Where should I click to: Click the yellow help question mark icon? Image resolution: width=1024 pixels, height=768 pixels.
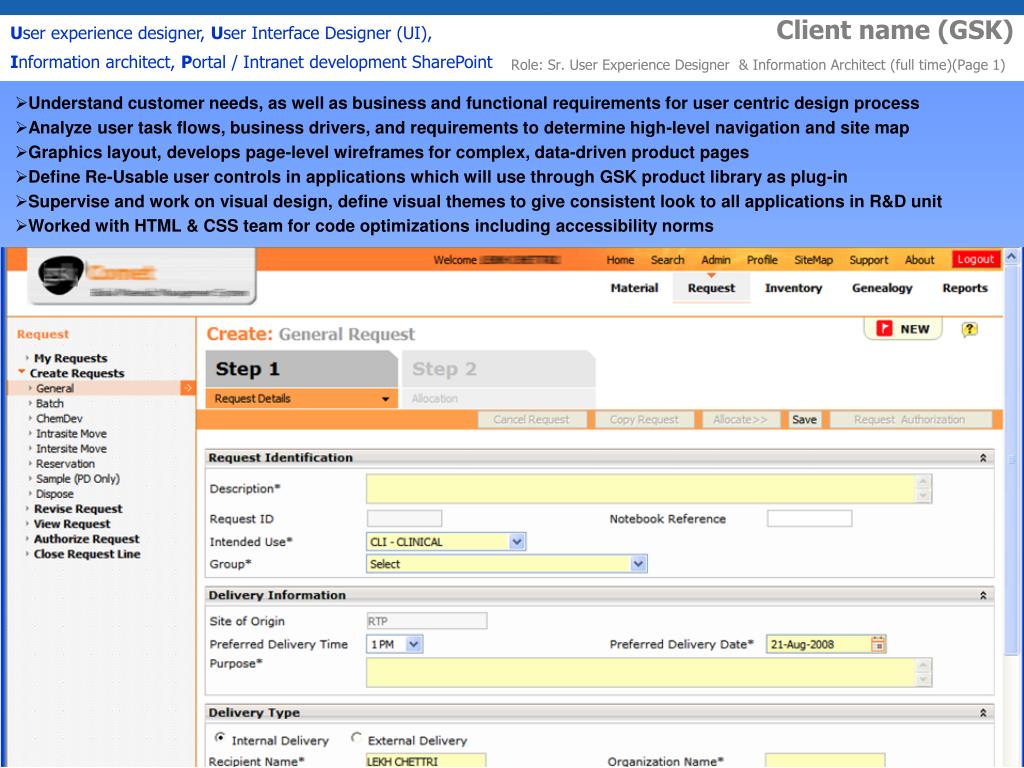(969, 329)
